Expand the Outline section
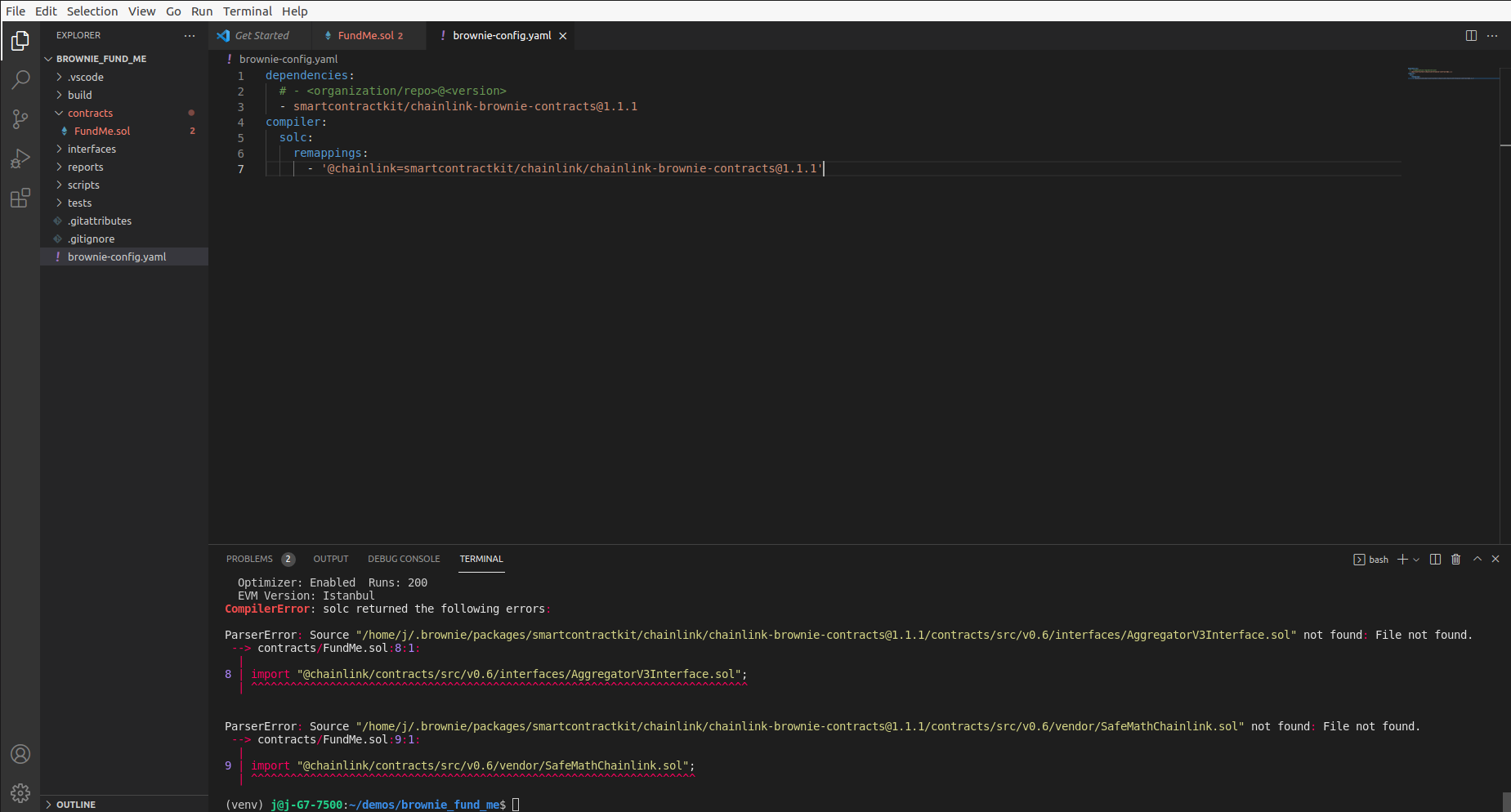 (124, 805)
